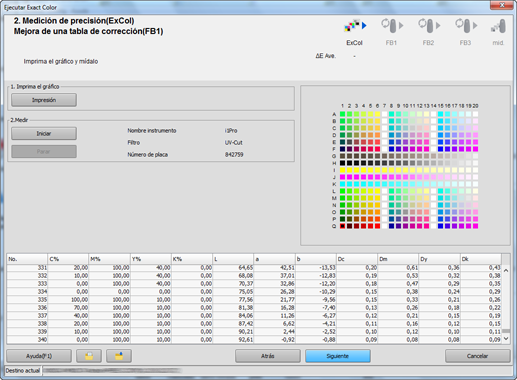Select the FB3 feedback step icon

pos(466,26)
